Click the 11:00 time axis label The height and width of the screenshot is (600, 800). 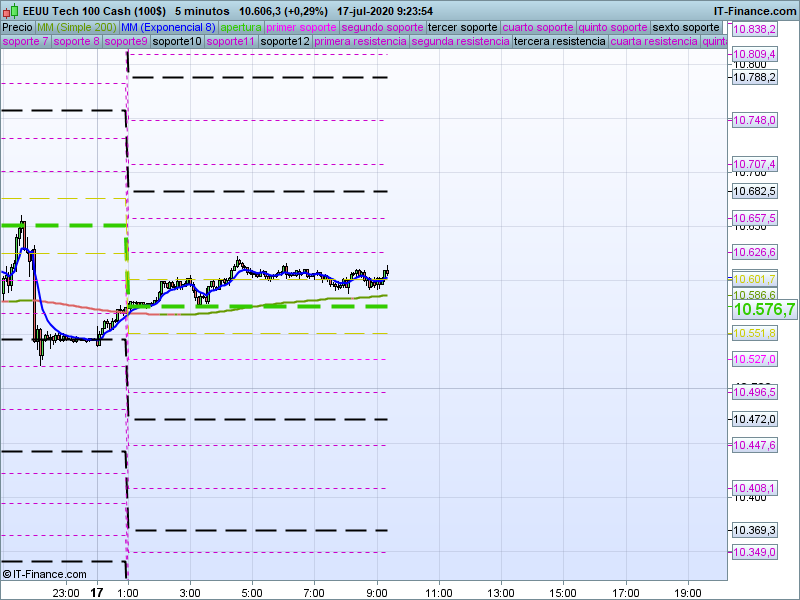pos(439,593)
